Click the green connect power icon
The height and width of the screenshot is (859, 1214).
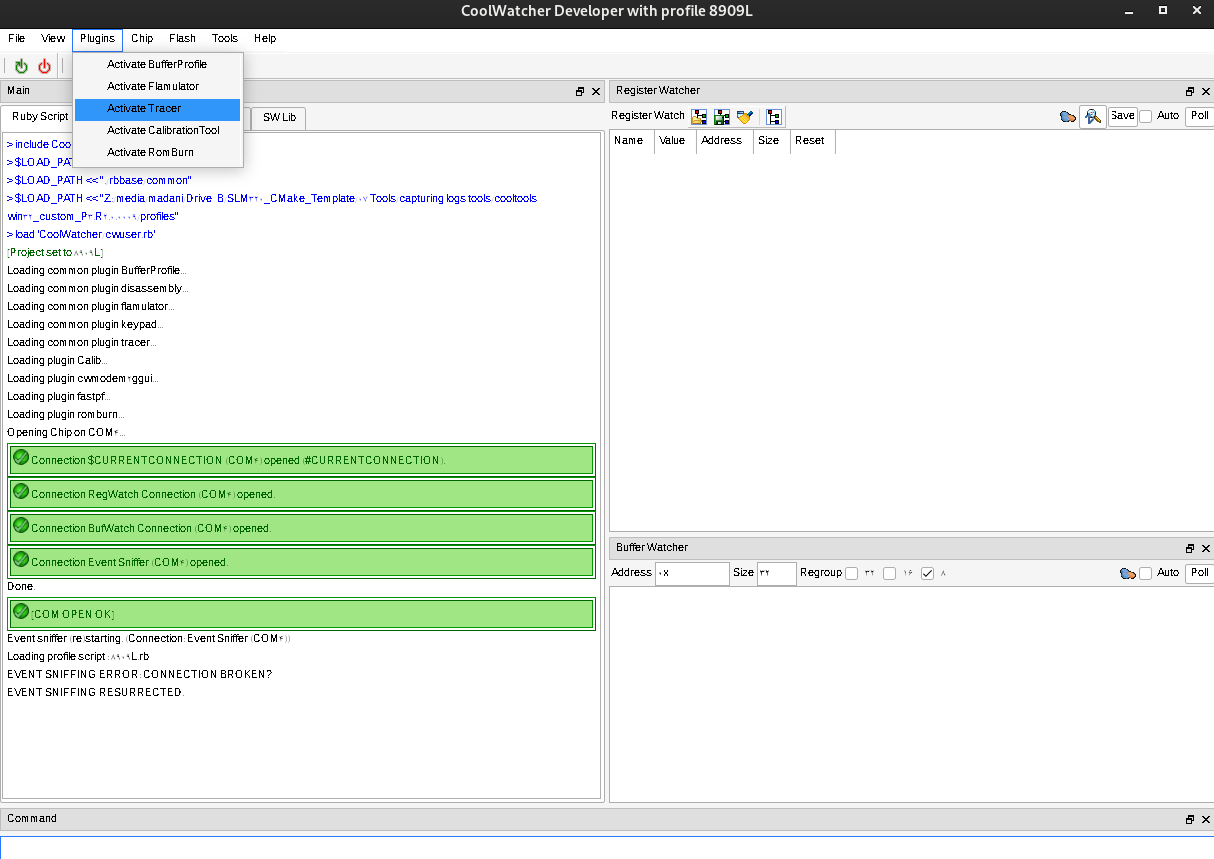click(x=21, y=66)
